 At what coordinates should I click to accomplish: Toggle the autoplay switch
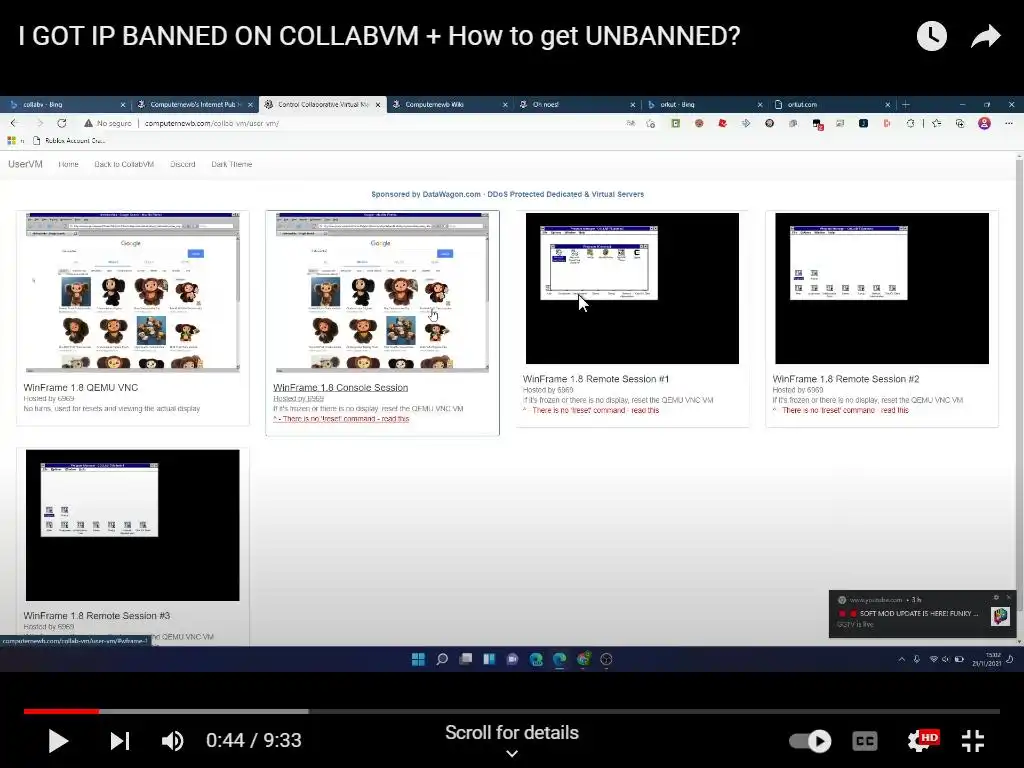pos(810,741)
